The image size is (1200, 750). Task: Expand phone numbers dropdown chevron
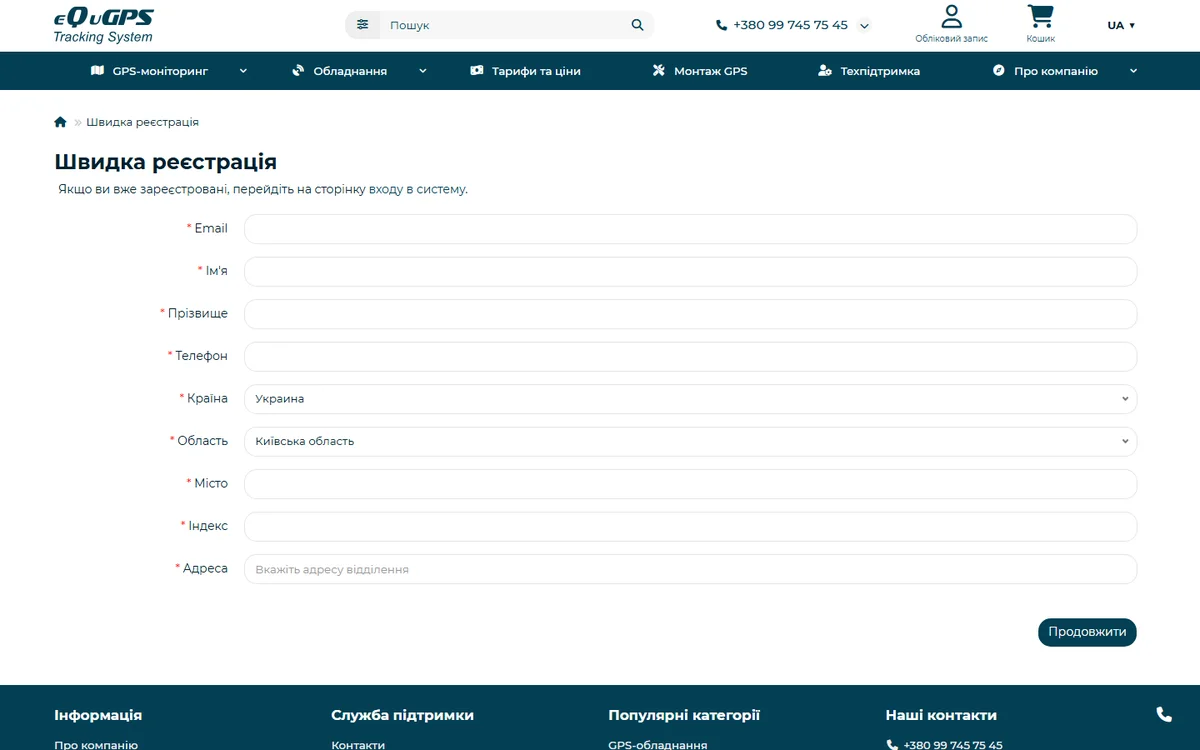click(865, 26)
